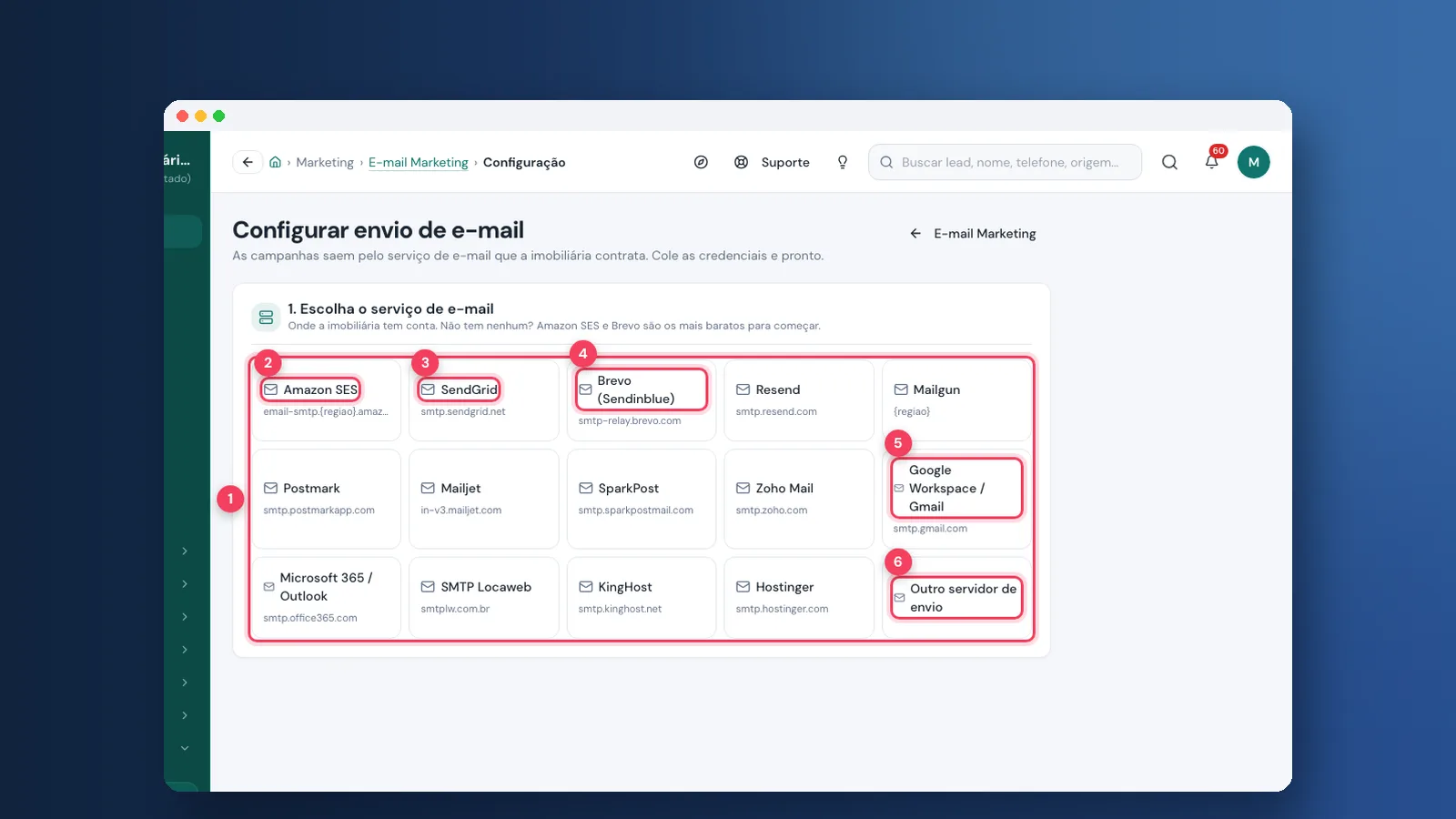Click the server icon beside step 1 heading

pos(266,317)
